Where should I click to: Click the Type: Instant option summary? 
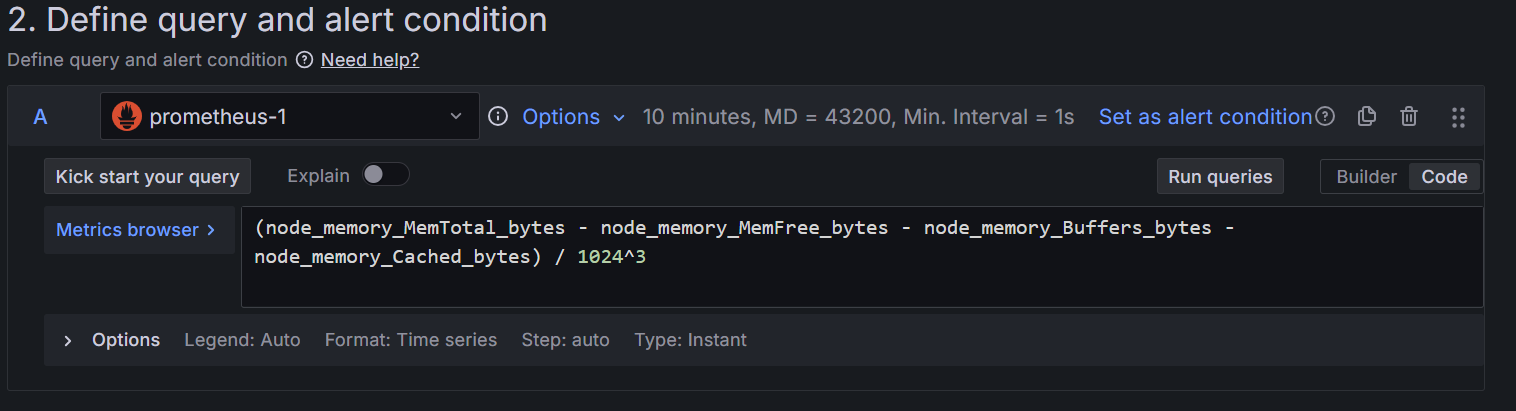(690, 340)
